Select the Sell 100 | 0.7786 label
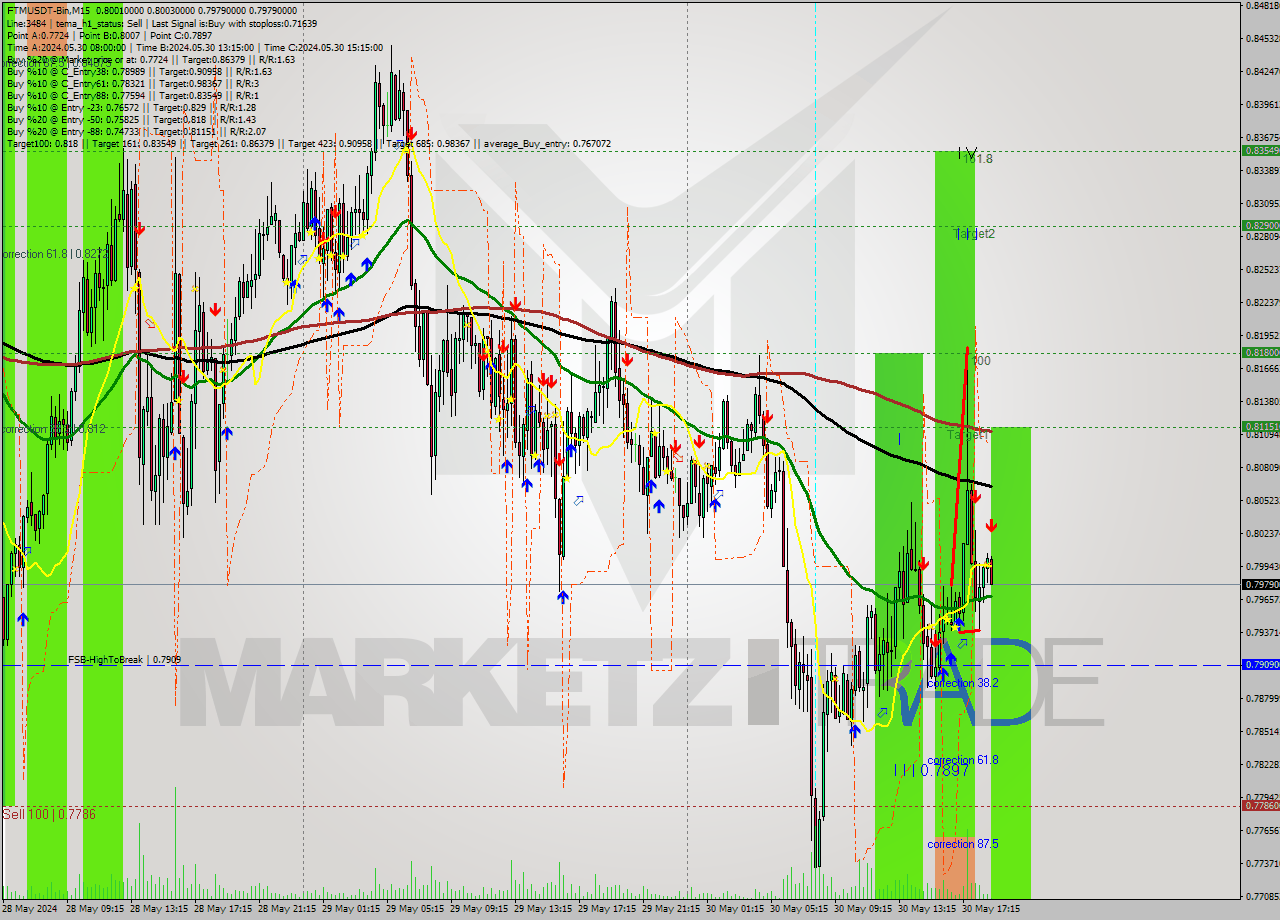The width and height of the screenshot is (1280, 920). click(49, 814)
